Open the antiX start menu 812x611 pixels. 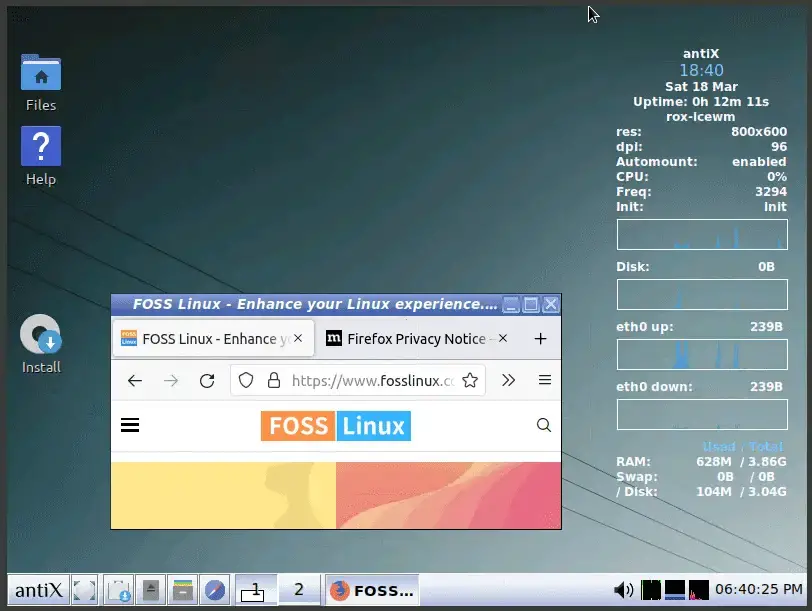(x=38, y=590)
